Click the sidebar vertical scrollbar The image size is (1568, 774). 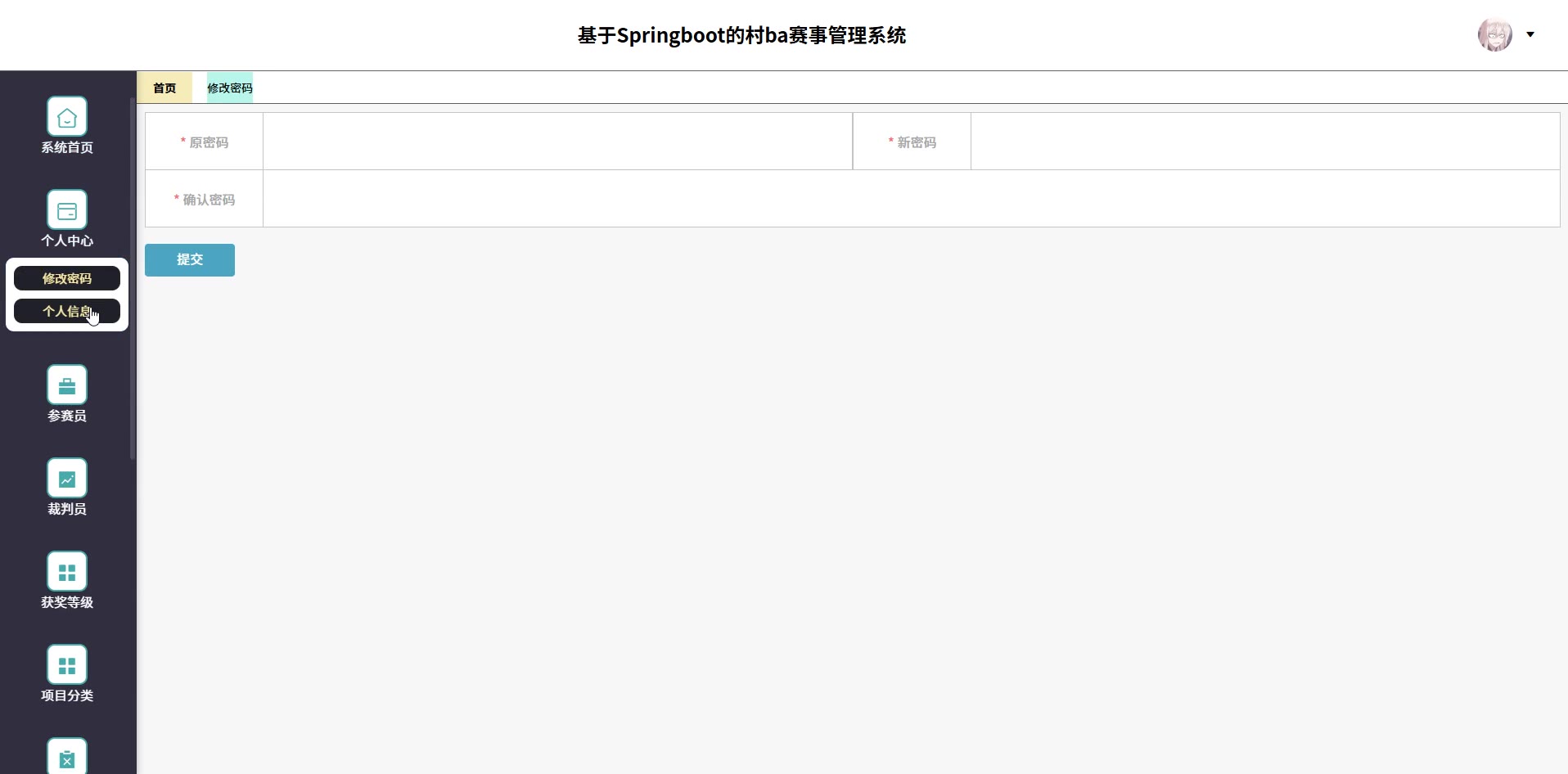point(133,278)
